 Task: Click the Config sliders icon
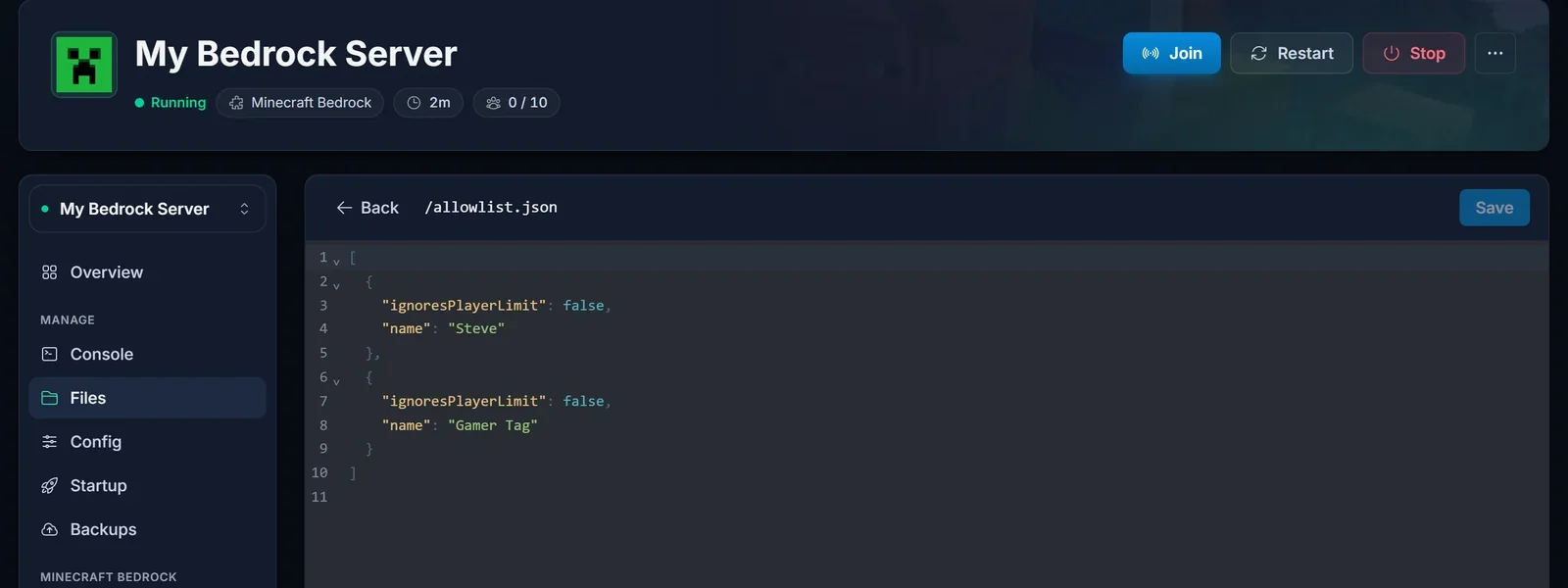[50, 442]
